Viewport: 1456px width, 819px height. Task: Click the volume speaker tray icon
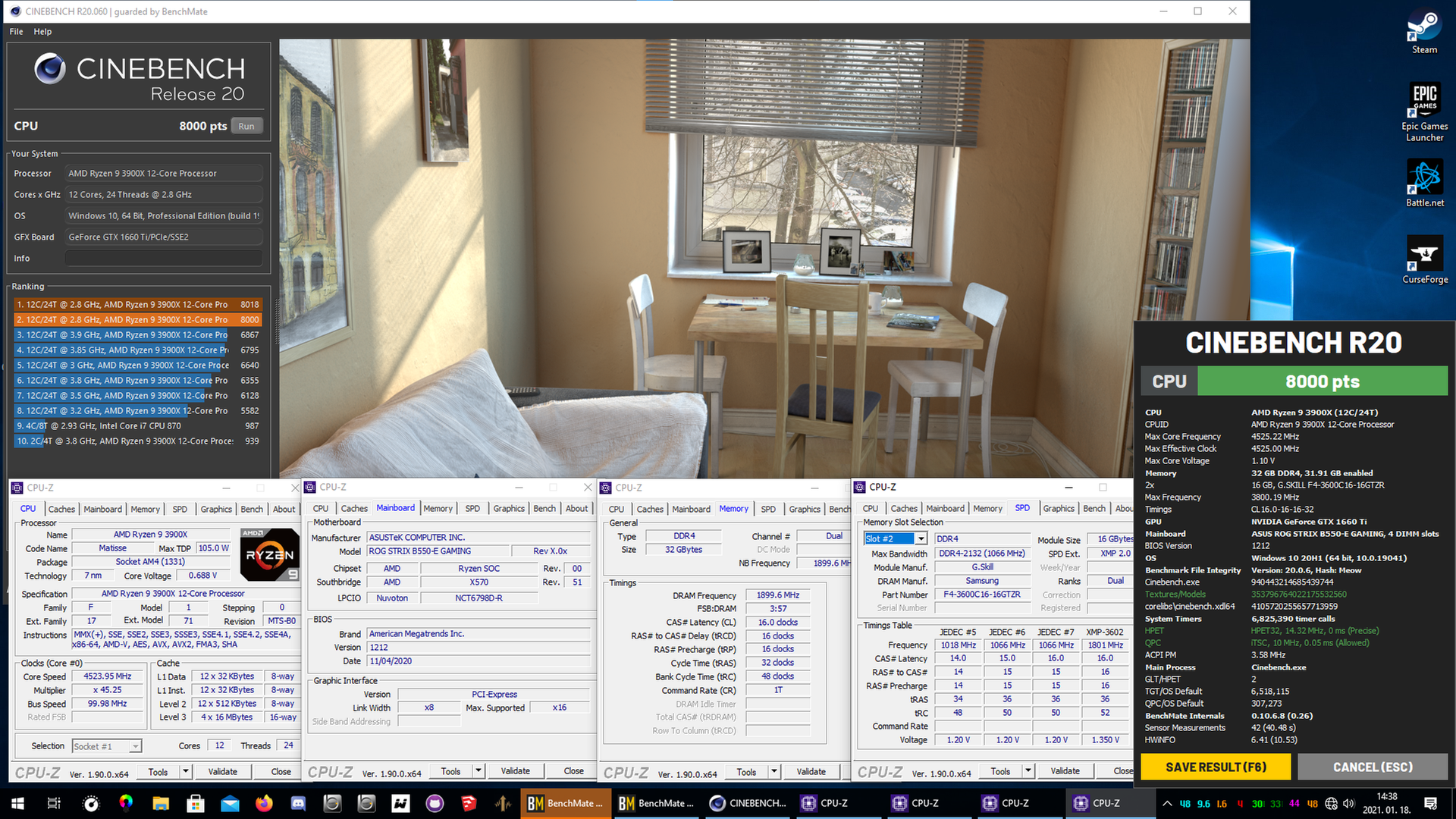(x=1348, y=803)
